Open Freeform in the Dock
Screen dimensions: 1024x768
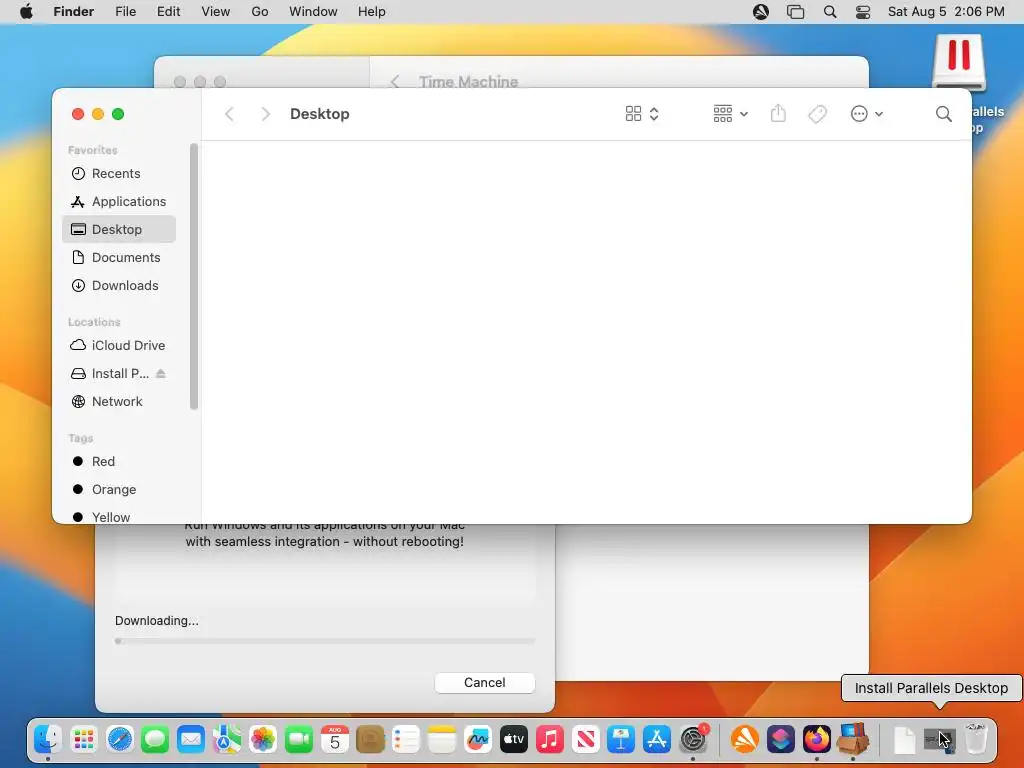(477, 739)
